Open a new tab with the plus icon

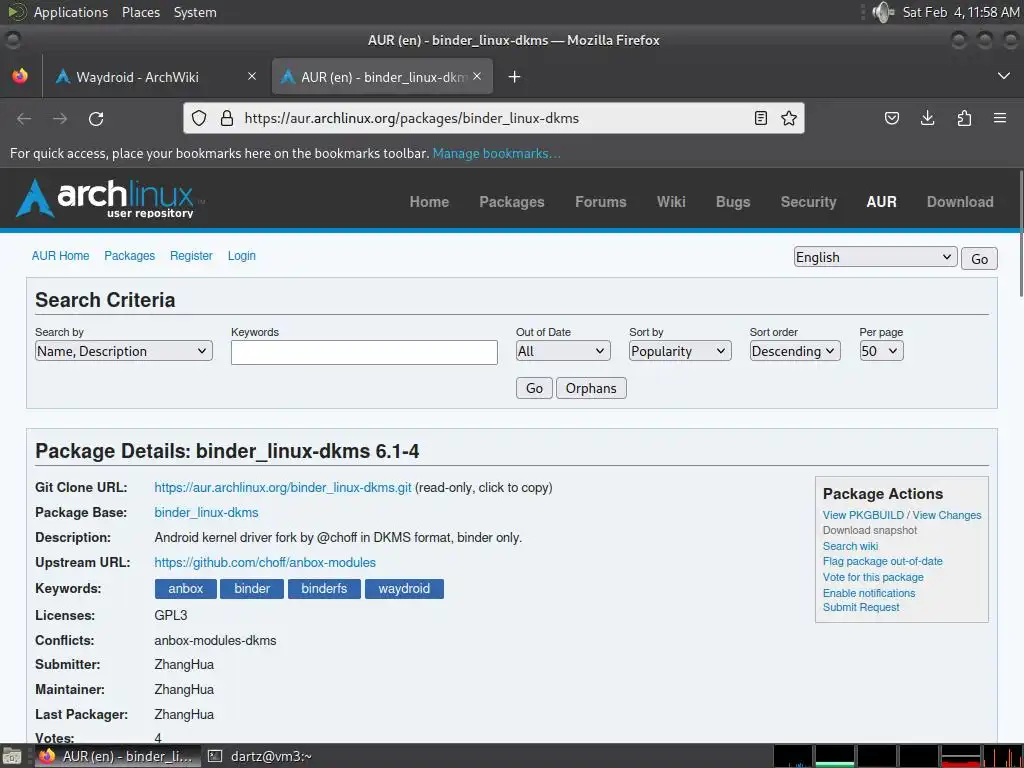(515, 77)
